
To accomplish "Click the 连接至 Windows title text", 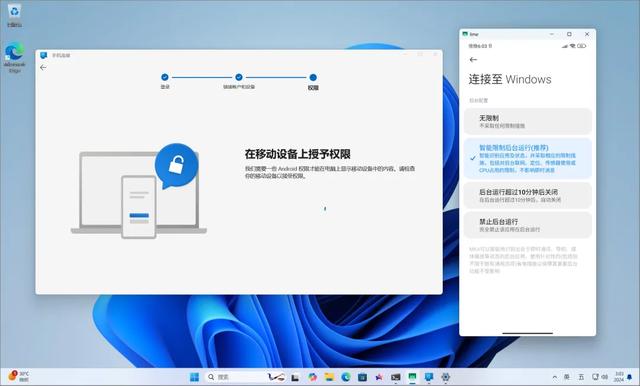I will click(510, 79).
